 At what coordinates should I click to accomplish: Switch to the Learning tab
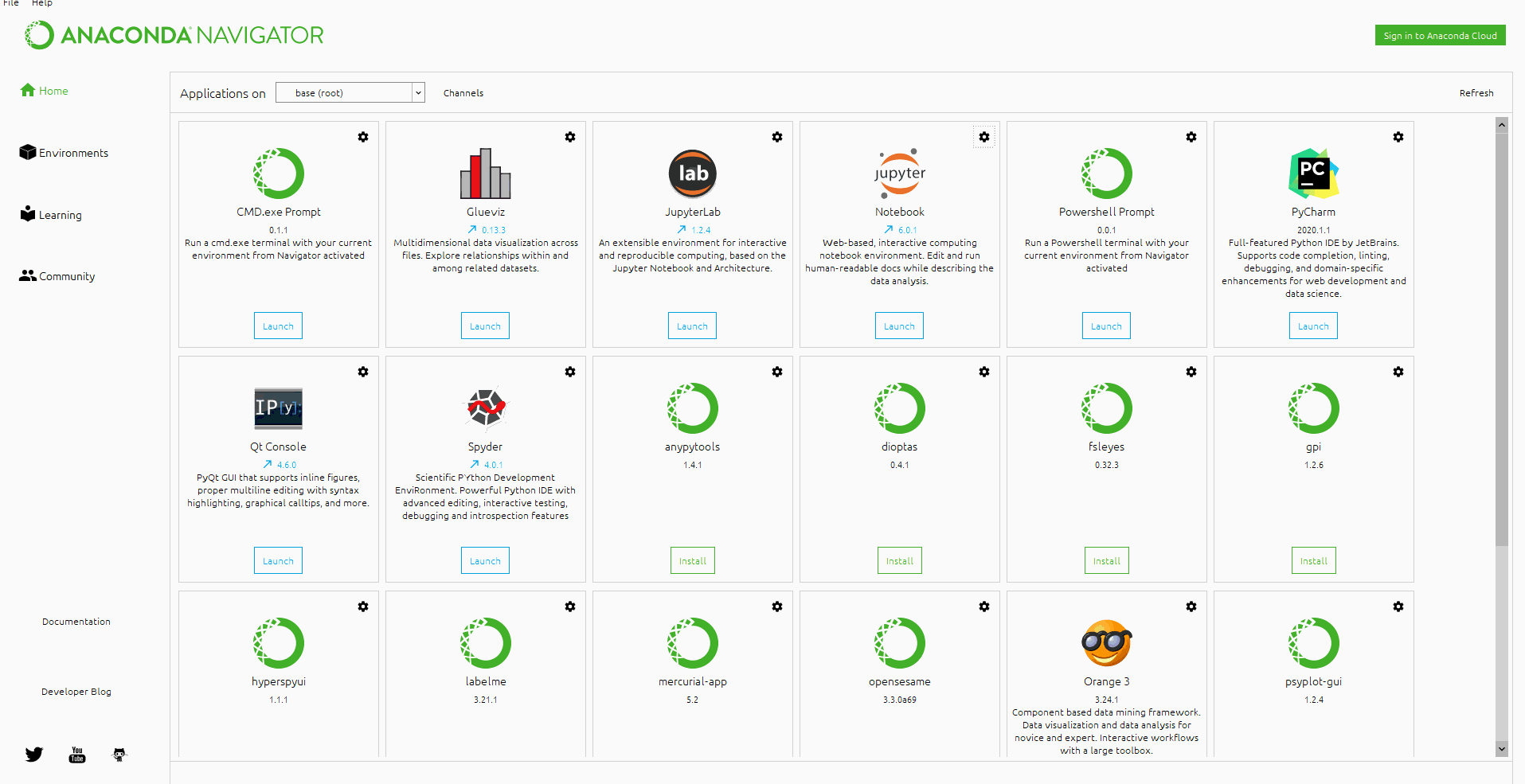pos(51,214)
